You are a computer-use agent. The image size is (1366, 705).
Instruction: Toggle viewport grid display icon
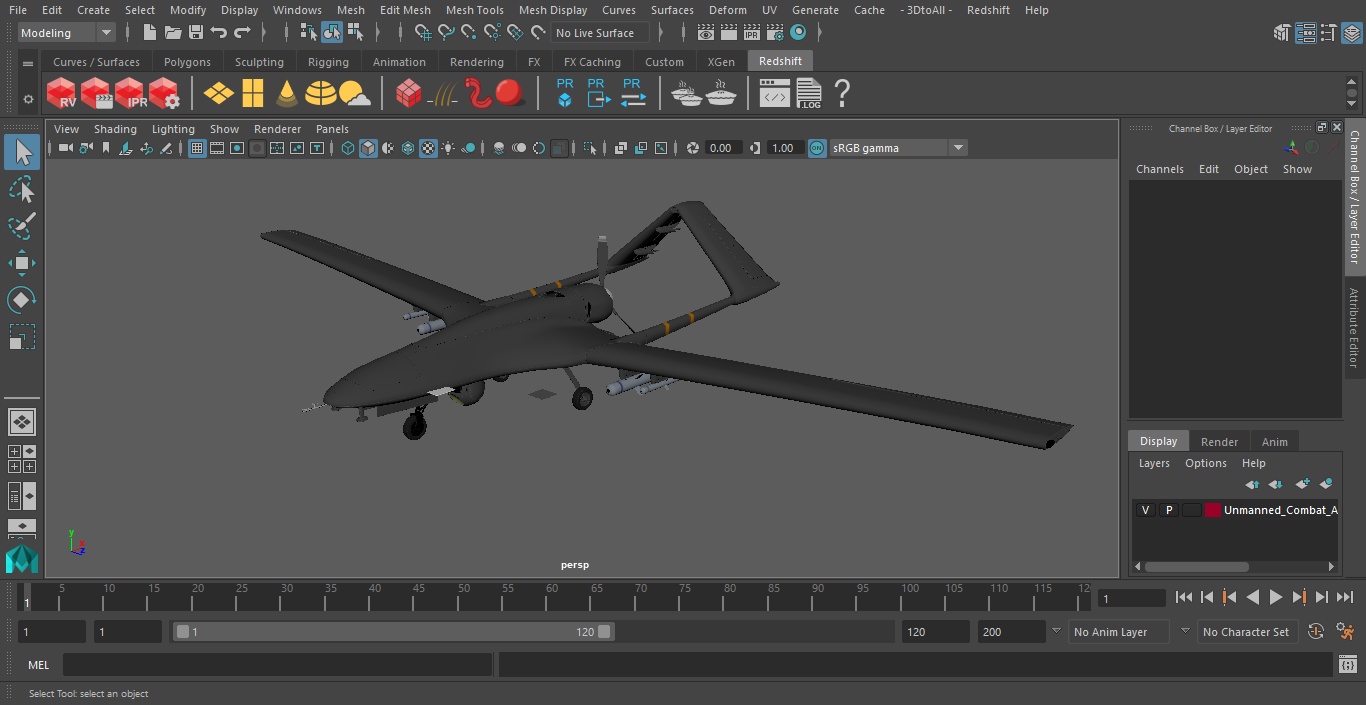pyautogui.click(x=197, y=148)
